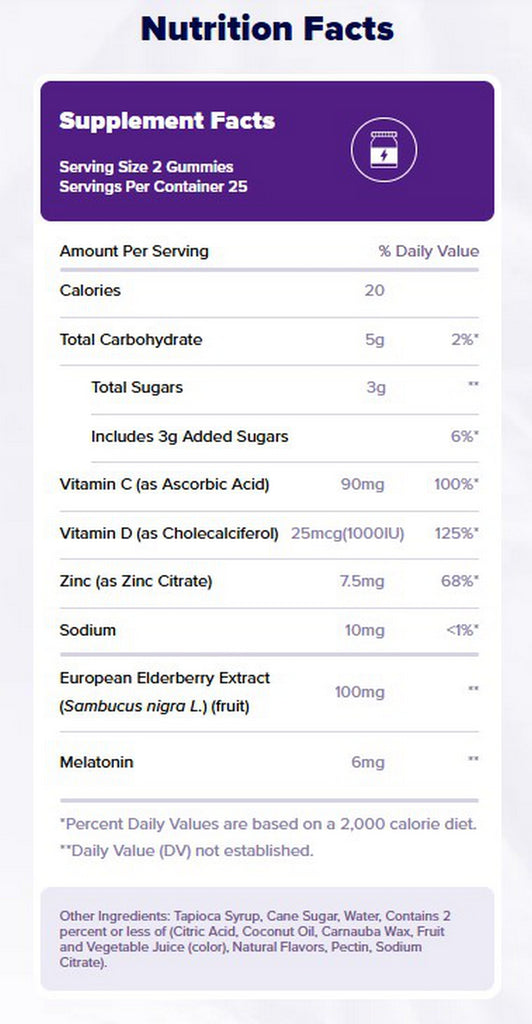The height and width of the screenshot is (1024, 532).
Task: Click the % Daily Value column header
Action: [x=429, y=251]
